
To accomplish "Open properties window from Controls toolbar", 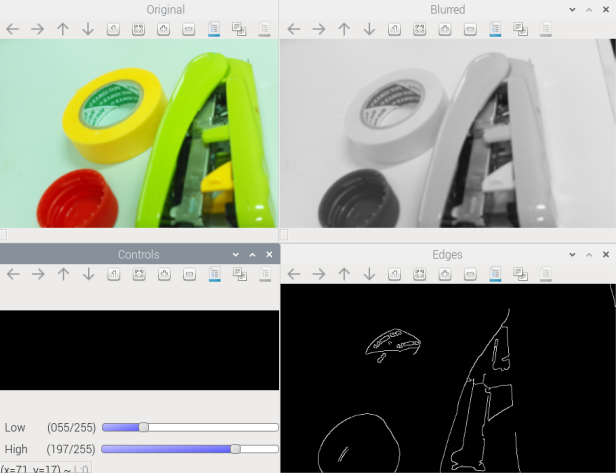I will tap(264, 274).
